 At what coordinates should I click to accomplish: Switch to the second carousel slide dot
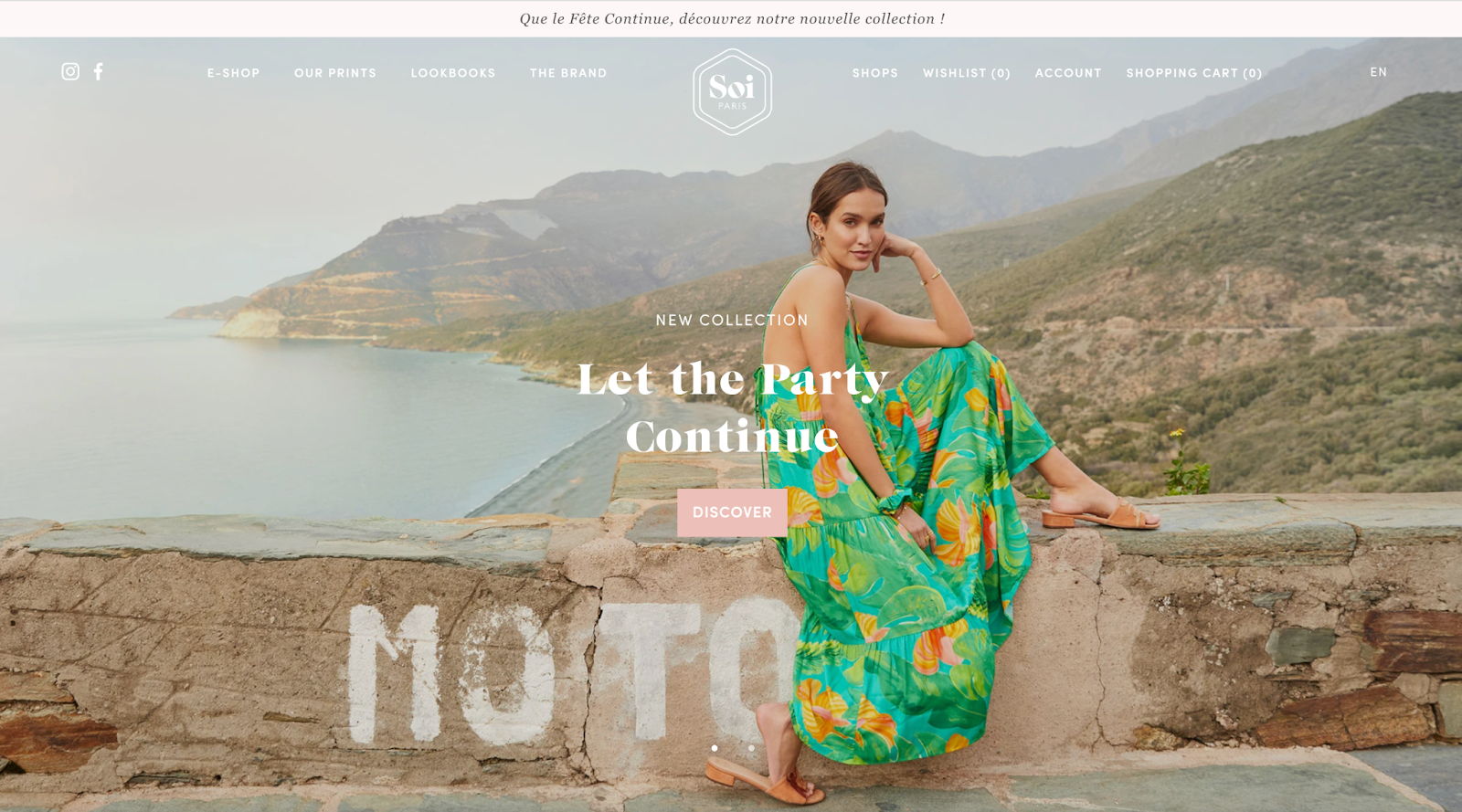pyautogui.click(x=751, y=748)
